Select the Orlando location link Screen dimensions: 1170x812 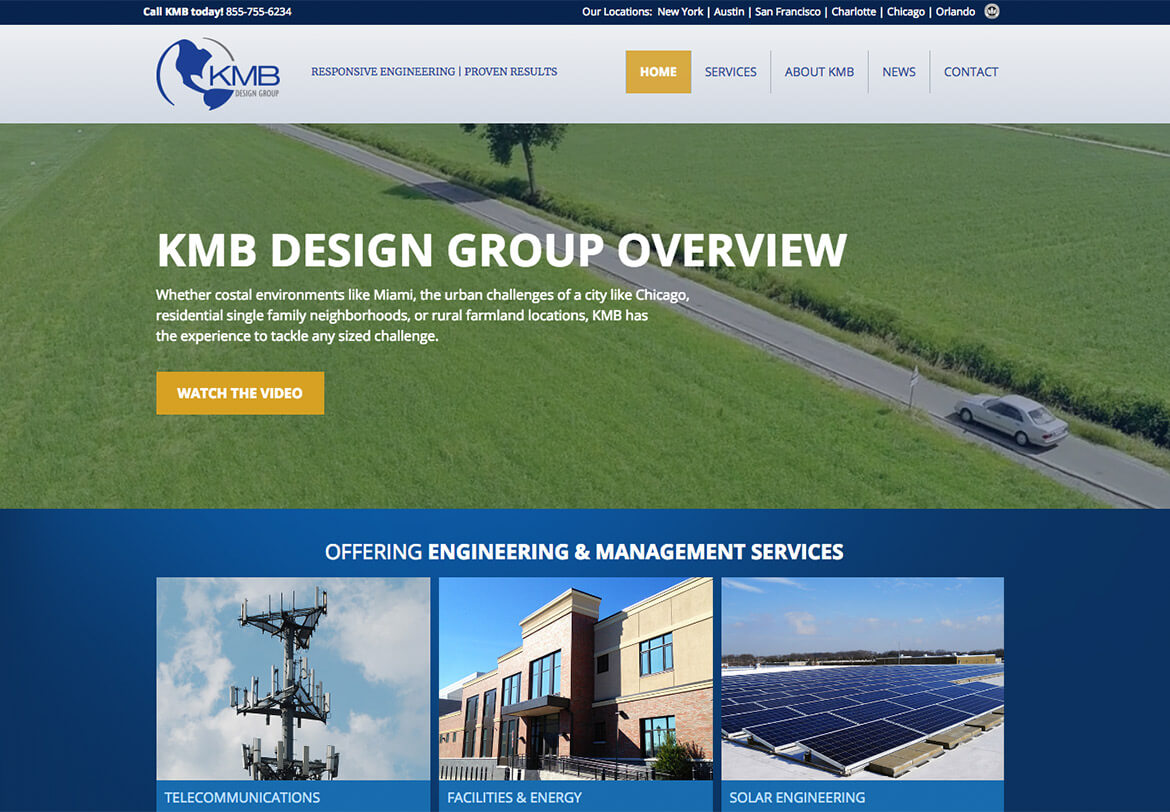coord(955,12)
